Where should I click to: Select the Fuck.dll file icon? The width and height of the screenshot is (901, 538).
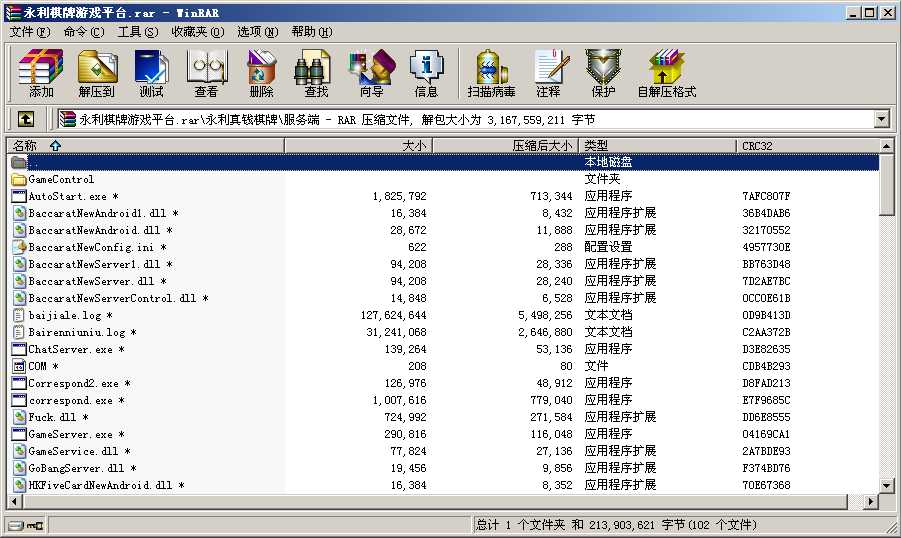[19, 417]
